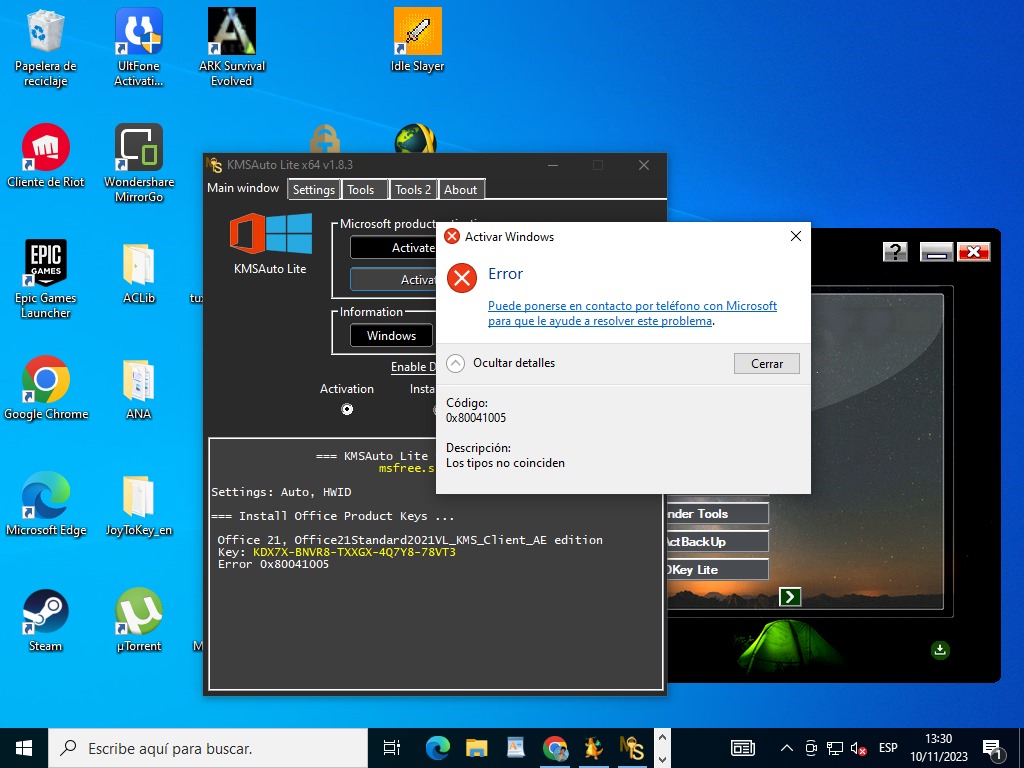Click the question mark help button in the black window
Screen dimensions: 1024x768
click(x=895, y=251)
